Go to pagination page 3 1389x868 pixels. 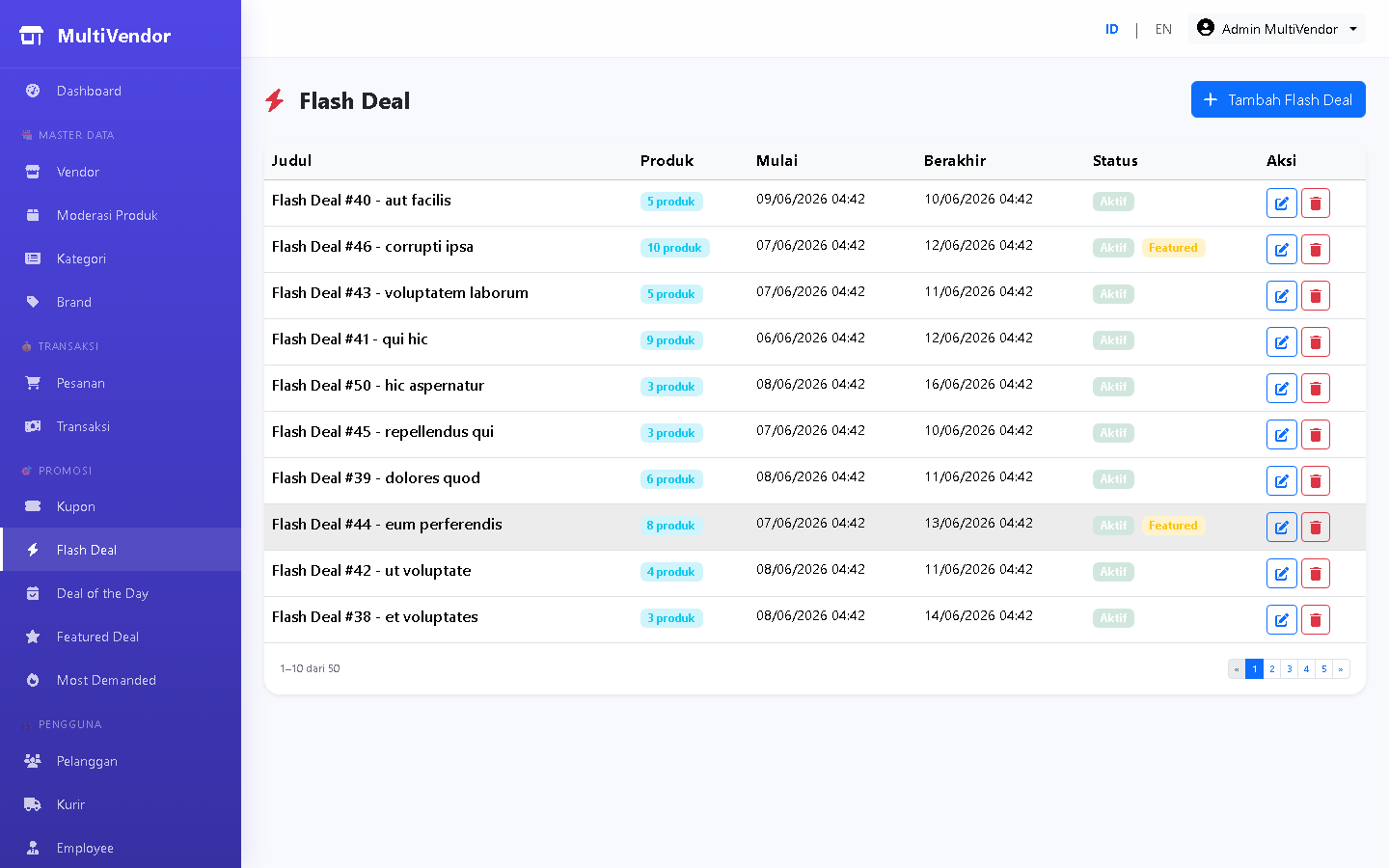[1290, 668]
